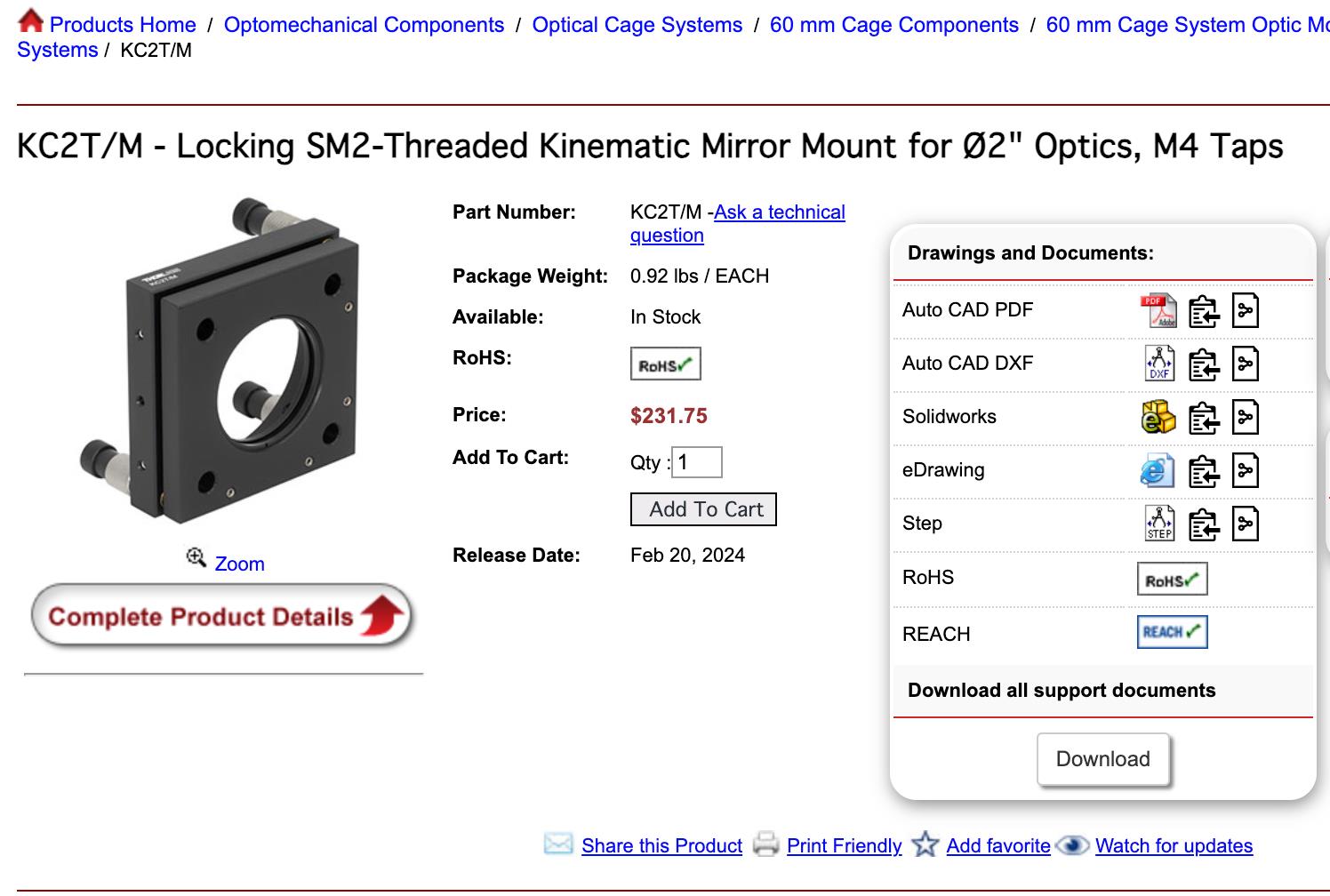Click clipboard icon in Auto CAD PDF row

pyautogui.click(x=1204, y=311)
